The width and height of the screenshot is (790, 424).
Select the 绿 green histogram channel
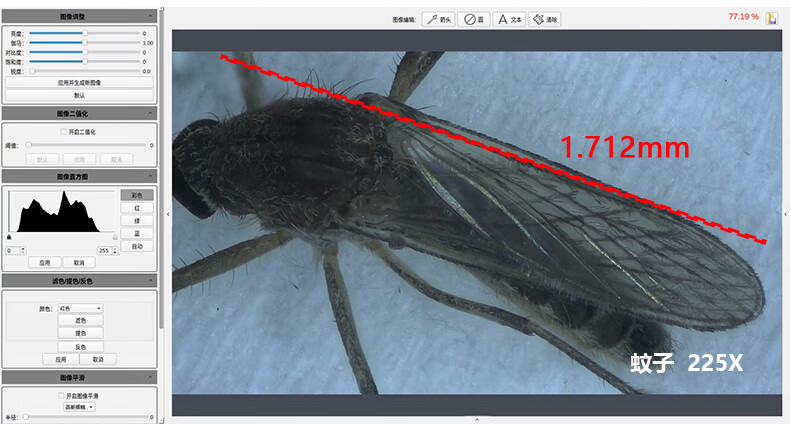click(137, 221)
